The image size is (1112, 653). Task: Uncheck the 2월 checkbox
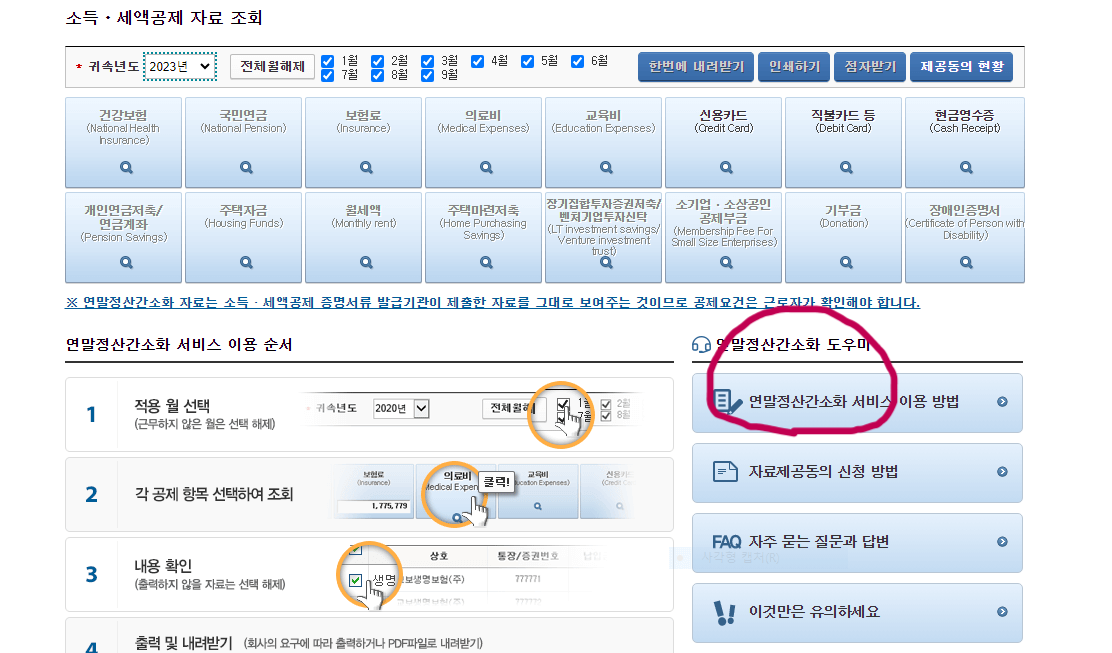coord(377,62)
